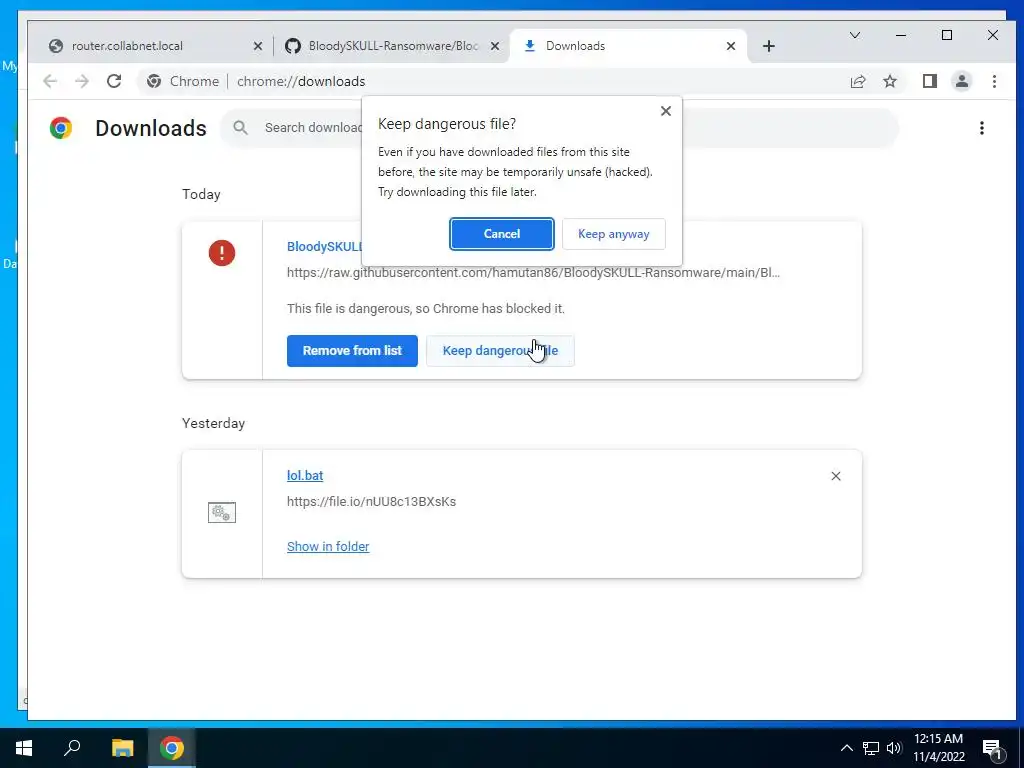Open the lol.bat file link
The width and height of the screenshot is (1024, 768).
(305, 475)
